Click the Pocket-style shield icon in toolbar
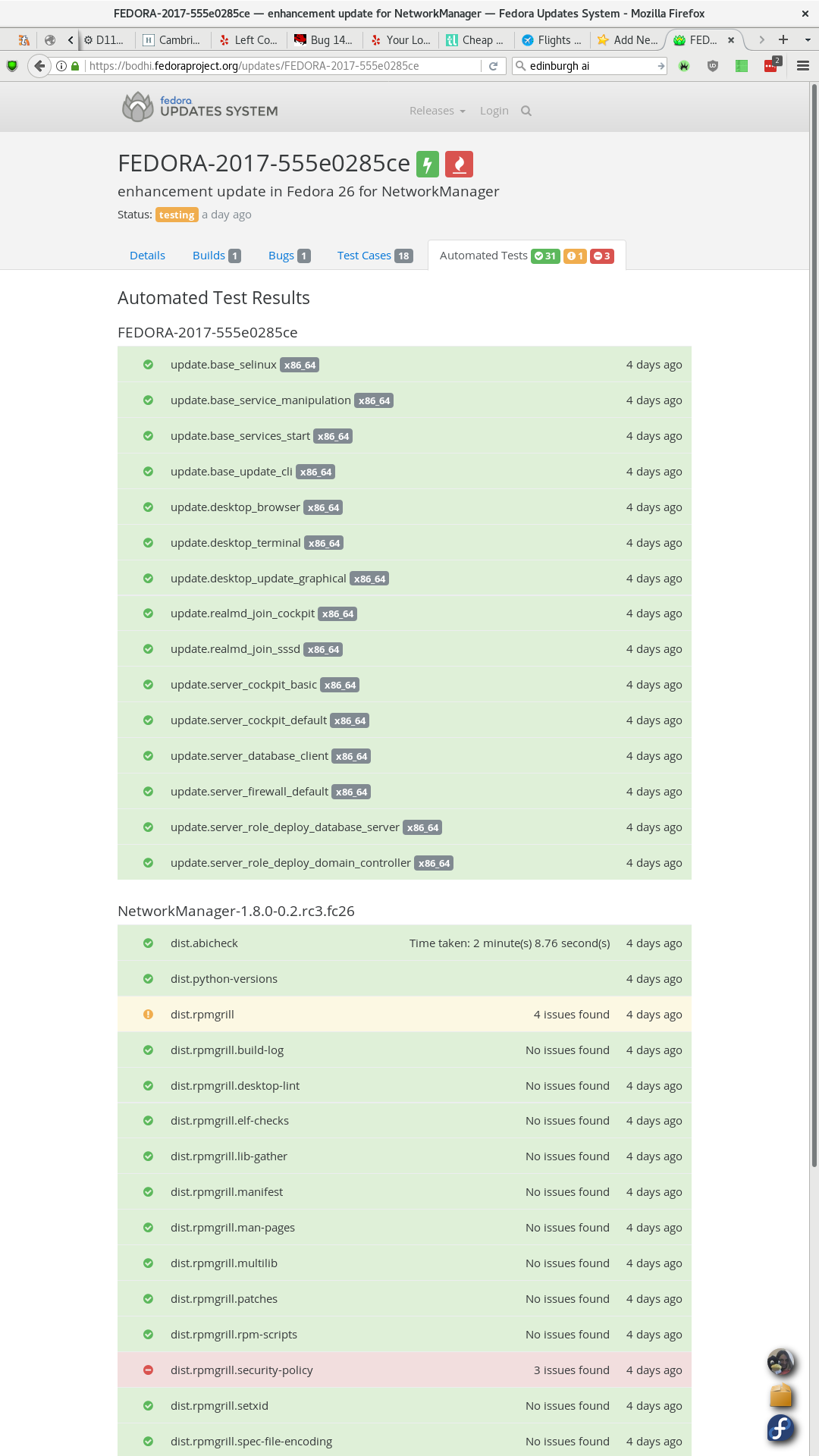Image resolution: width=819 pixels, height=1456 pixels. [713, 66]
